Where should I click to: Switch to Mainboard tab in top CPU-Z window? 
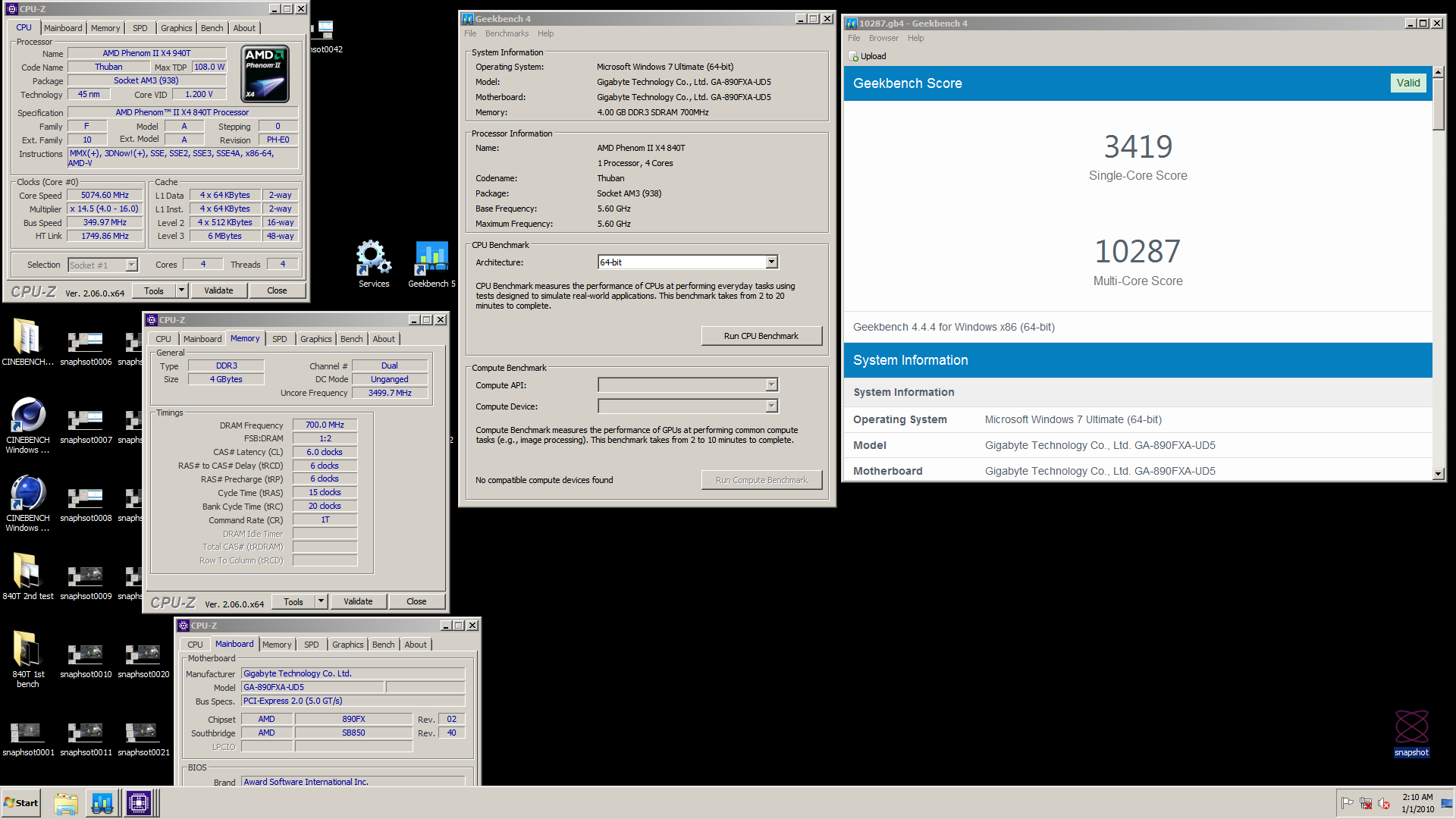63,28
